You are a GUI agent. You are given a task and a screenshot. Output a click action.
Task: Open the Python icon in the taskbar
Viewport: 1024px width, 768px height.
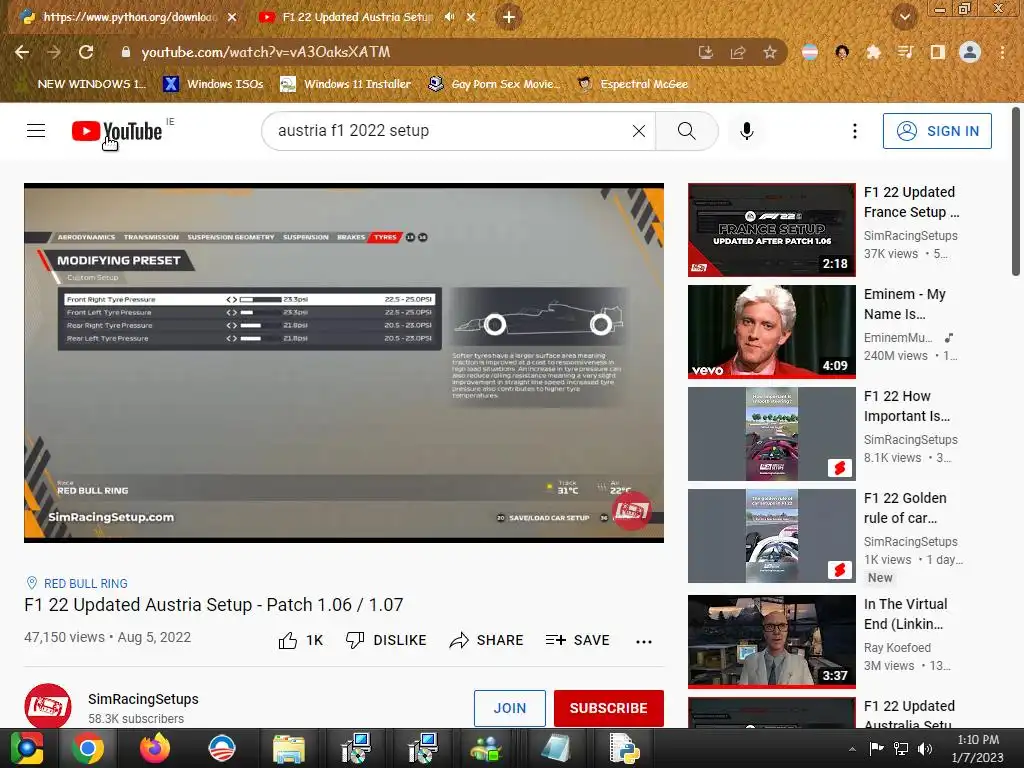624,748
